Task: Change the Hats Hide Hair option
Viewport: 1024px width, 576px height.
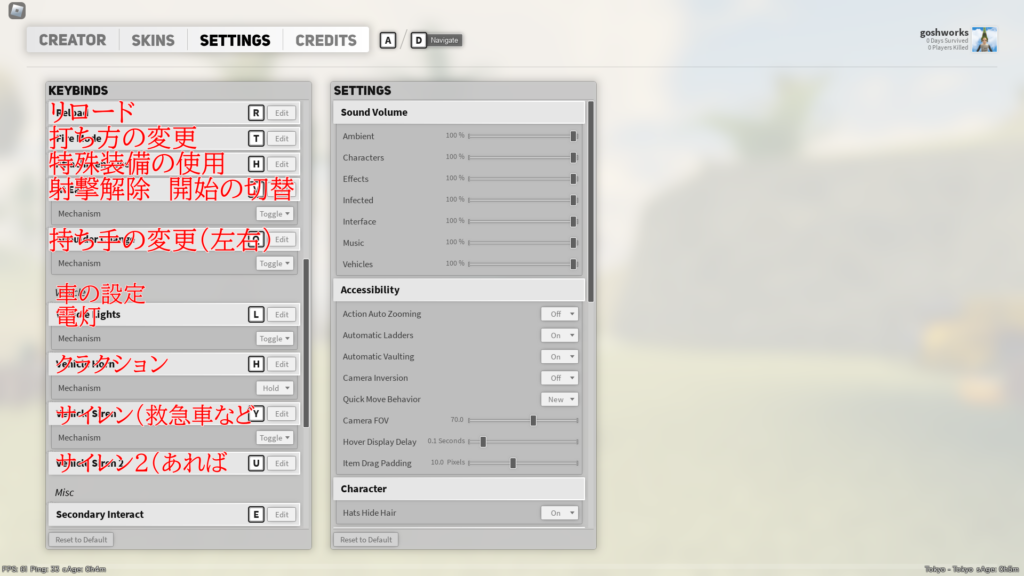Action: [x=559, y=513]
